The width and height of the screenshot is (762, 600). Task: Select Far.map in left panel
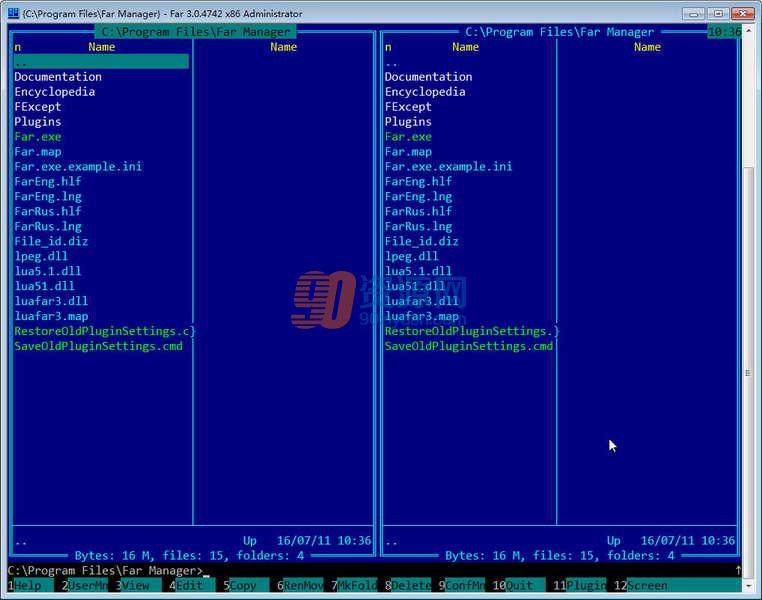point(37,152)
